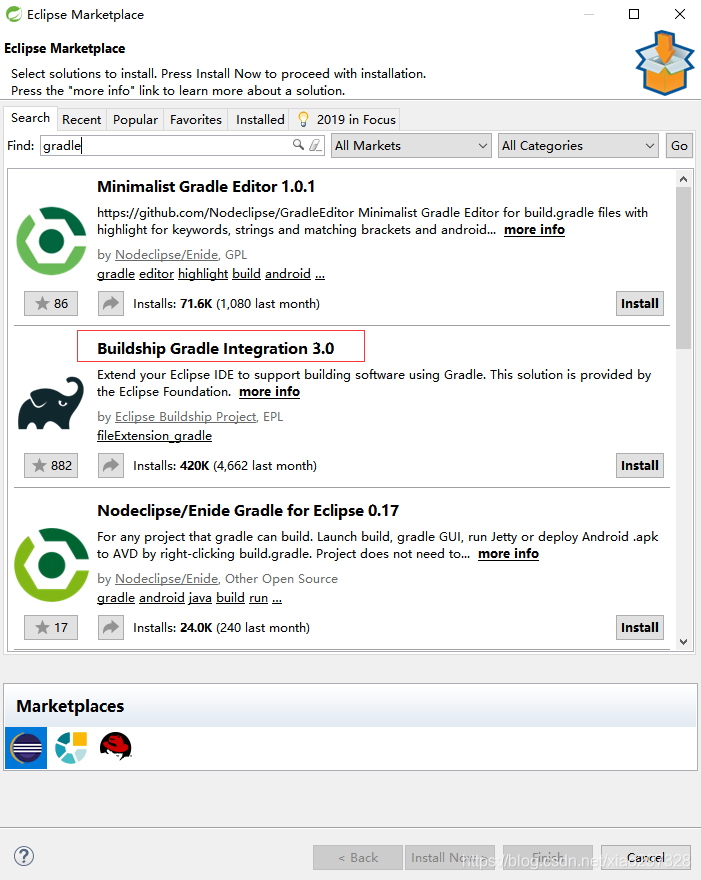Click the 'editor' tag link
Viewport: 701px width, 880px height.
click(157, 274)
